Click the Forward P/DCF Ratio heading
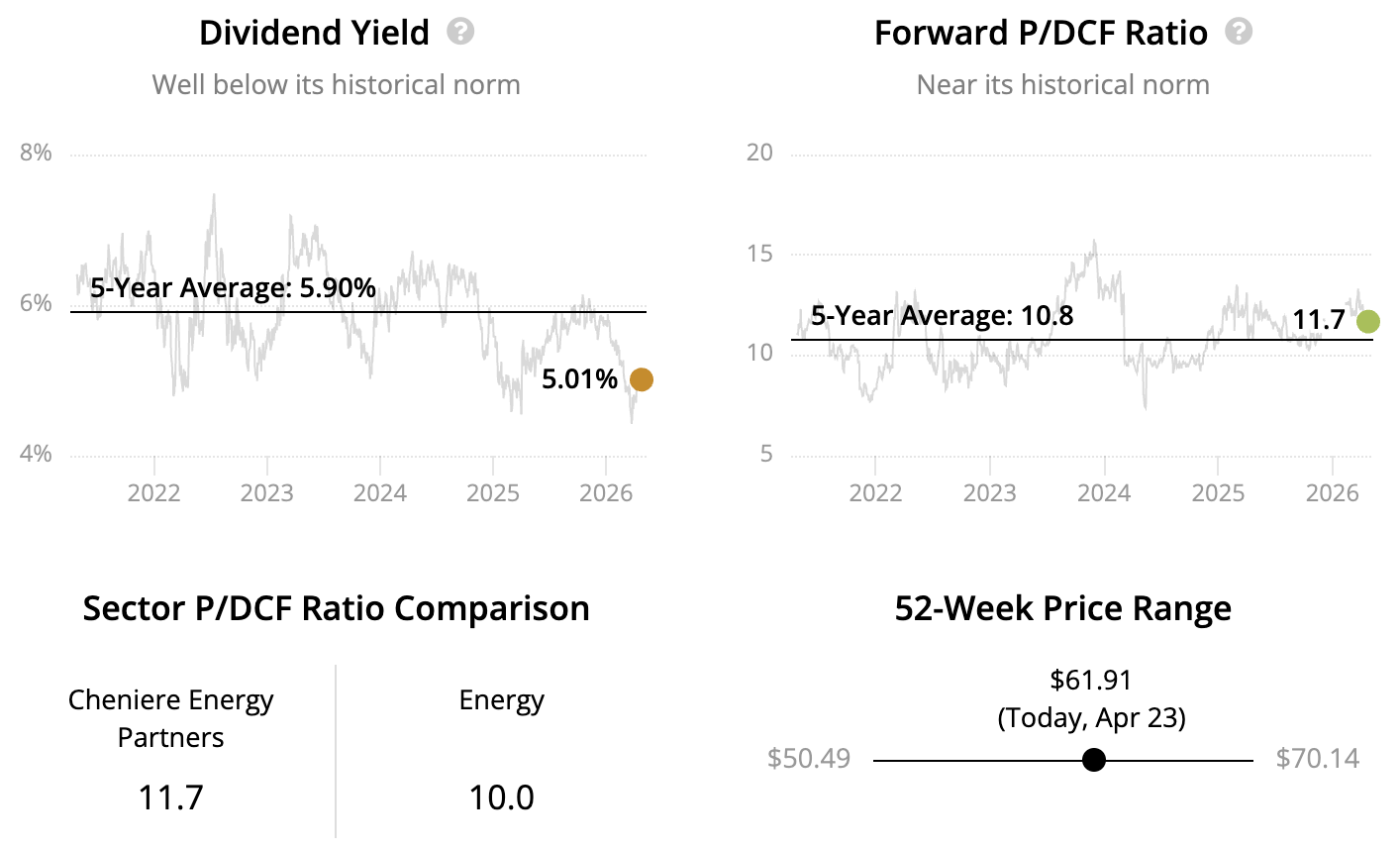1400x850 pixels. coord(1041,33)
